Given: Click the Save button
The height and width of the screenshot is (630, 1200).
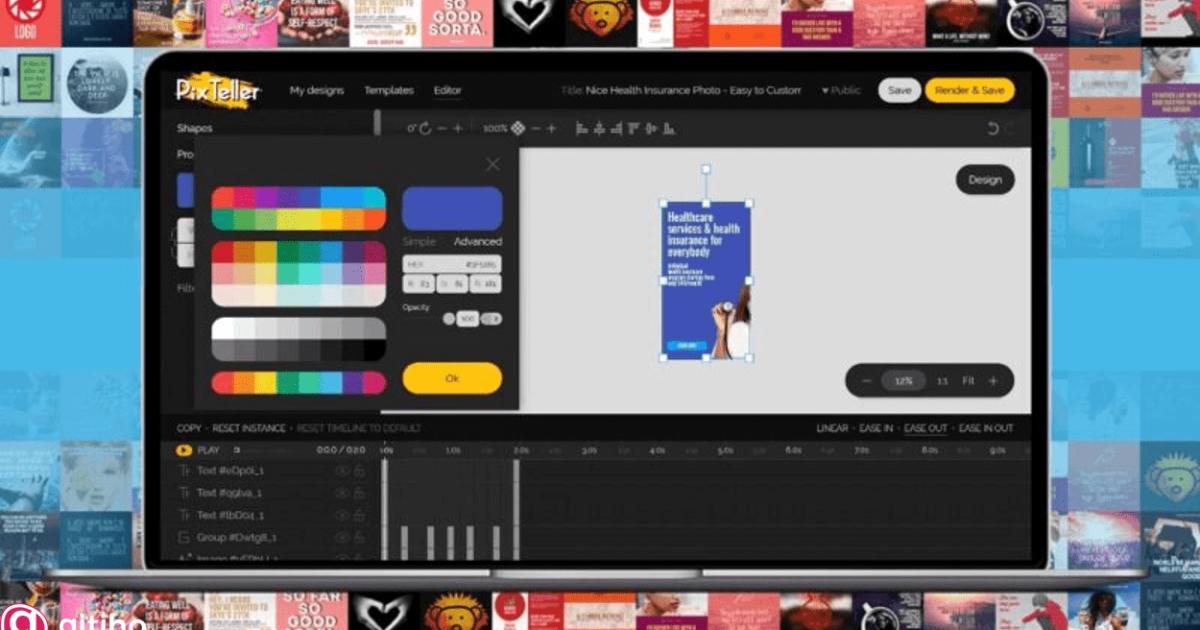Looking at the screenshot, I should (899, 91).
